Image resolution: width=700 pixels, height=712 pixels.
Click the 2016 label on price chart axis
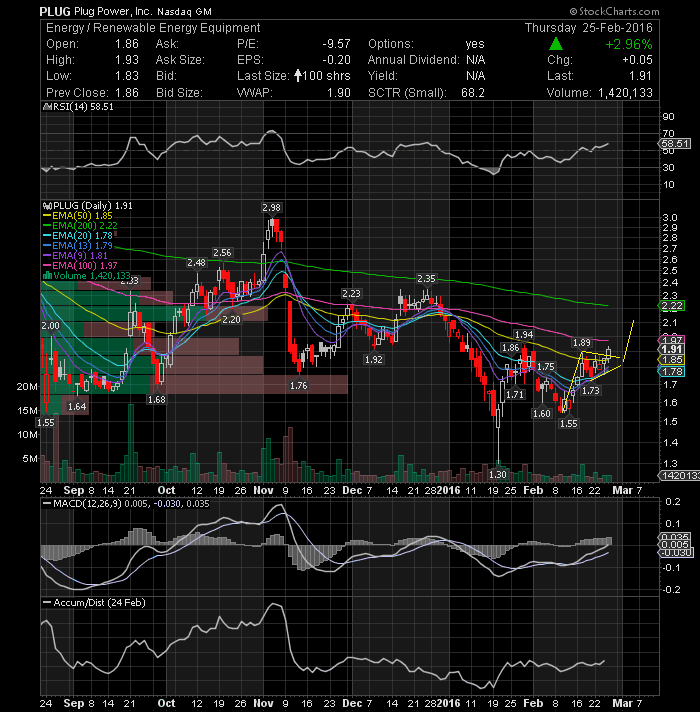pyautogui.click(x=449, y=490)
